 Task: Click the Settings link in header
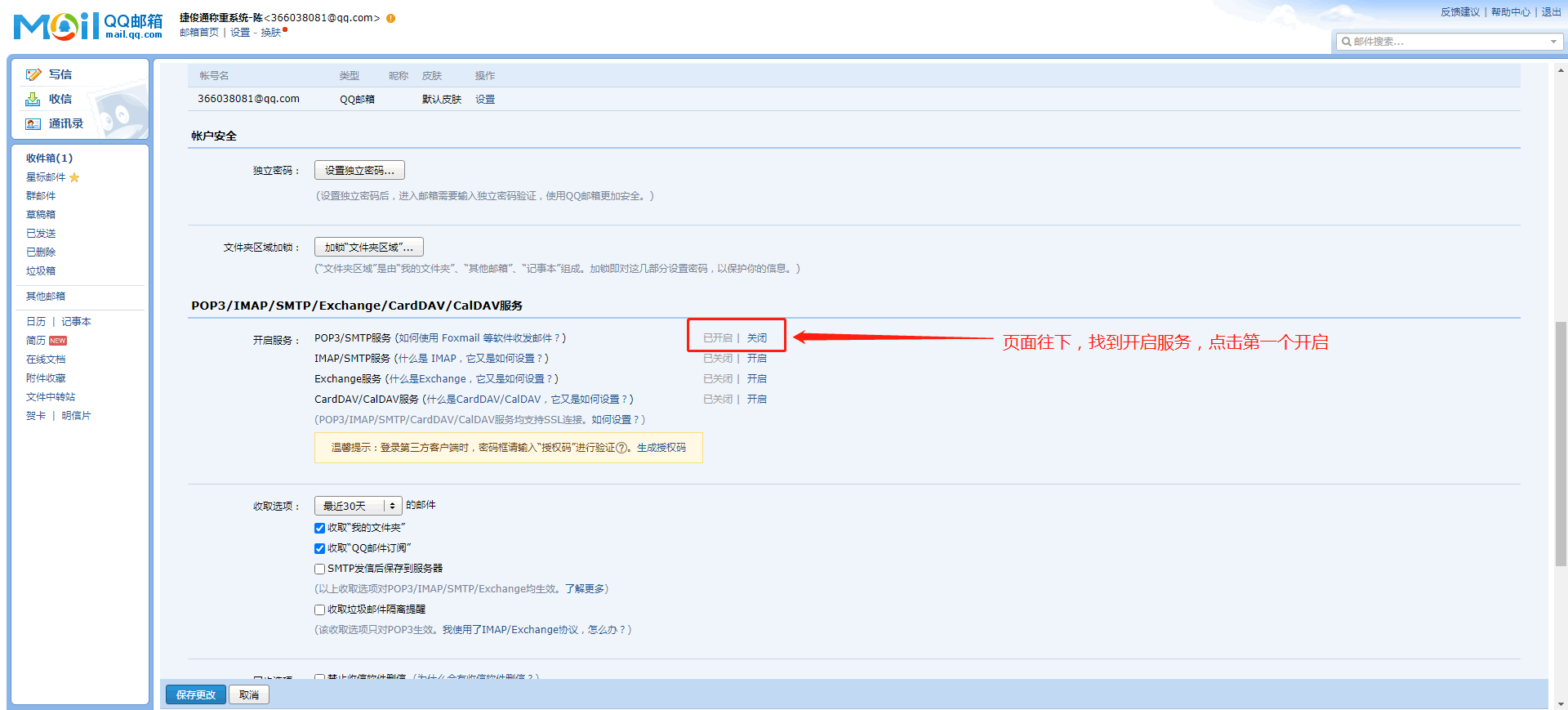point(240,33)
